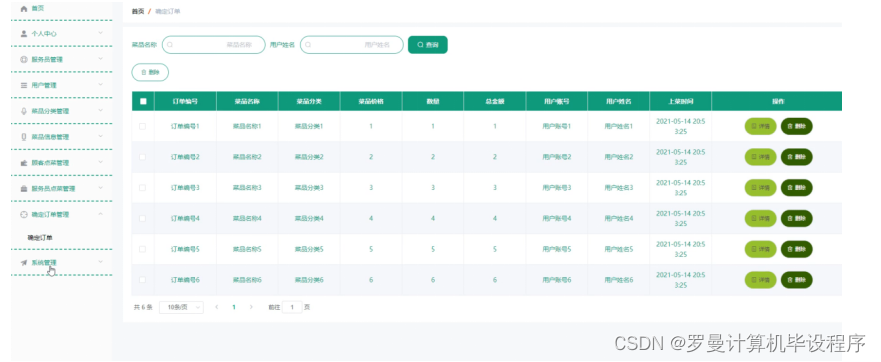Click the 总金额 column header

(494, 101)
